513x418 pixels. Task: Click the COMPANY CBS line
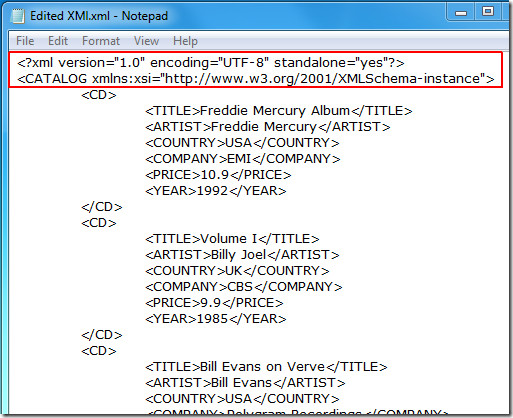244,287
